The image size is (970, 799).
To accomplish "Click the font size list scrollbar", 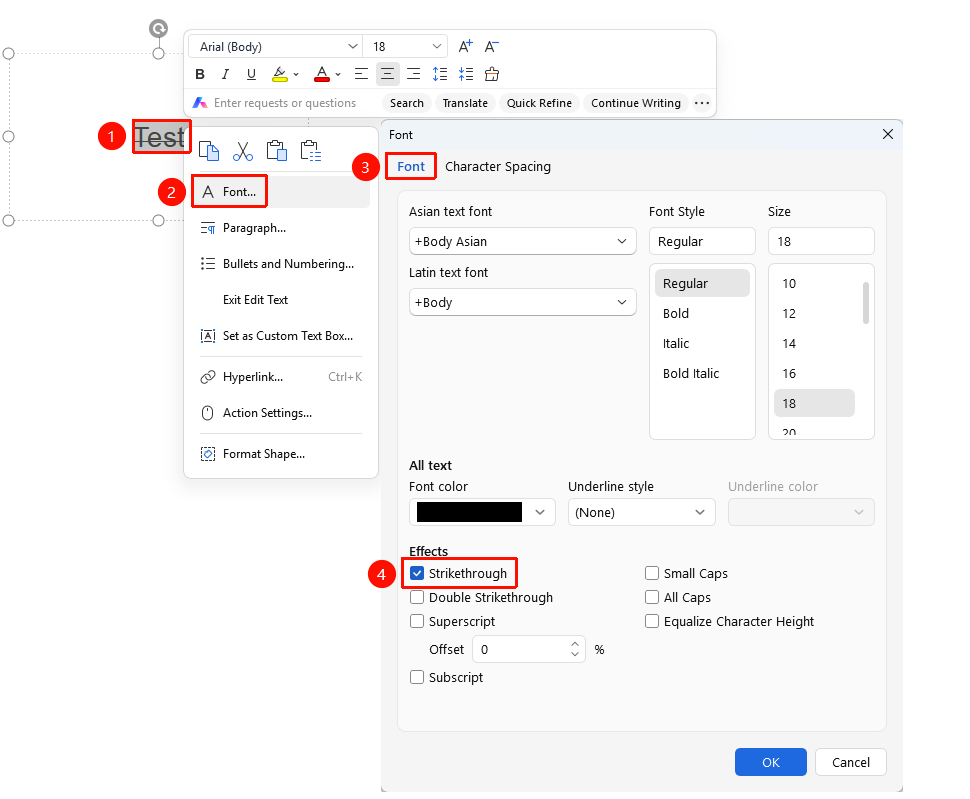I will 865,303.
